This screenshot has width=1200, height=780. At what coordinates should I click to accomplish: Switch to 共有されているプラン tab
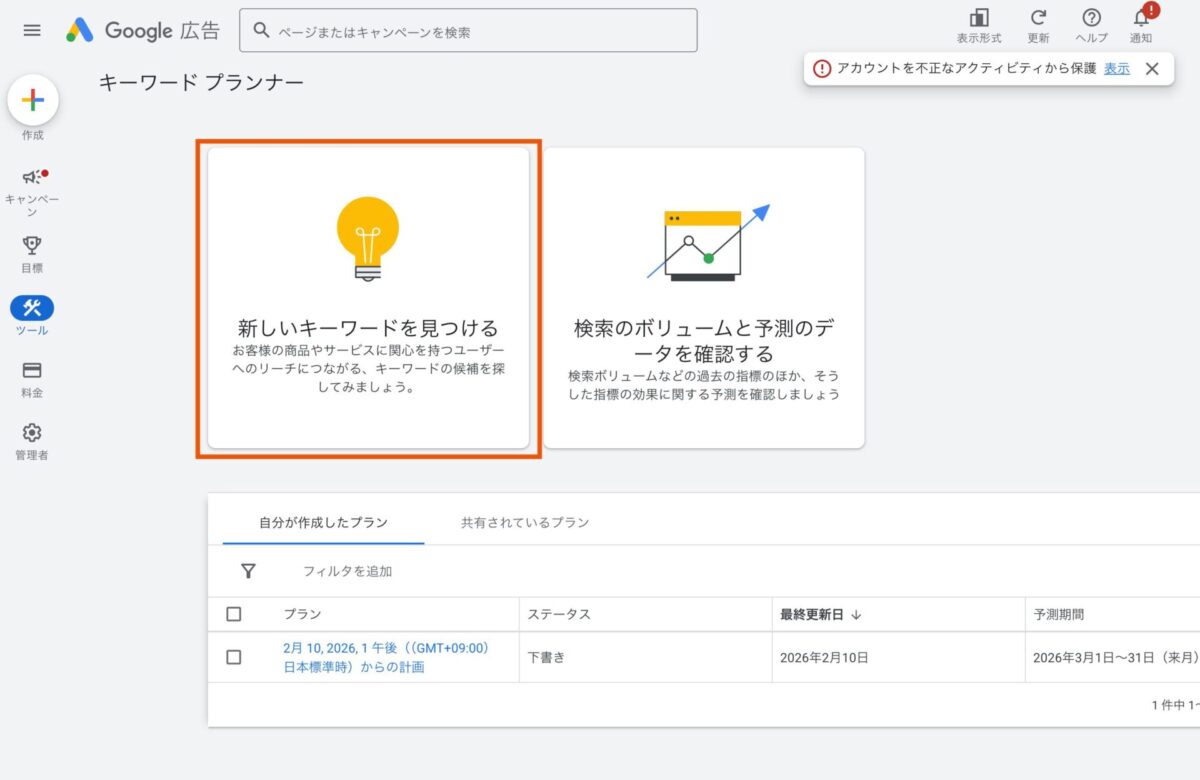point(525,522)
